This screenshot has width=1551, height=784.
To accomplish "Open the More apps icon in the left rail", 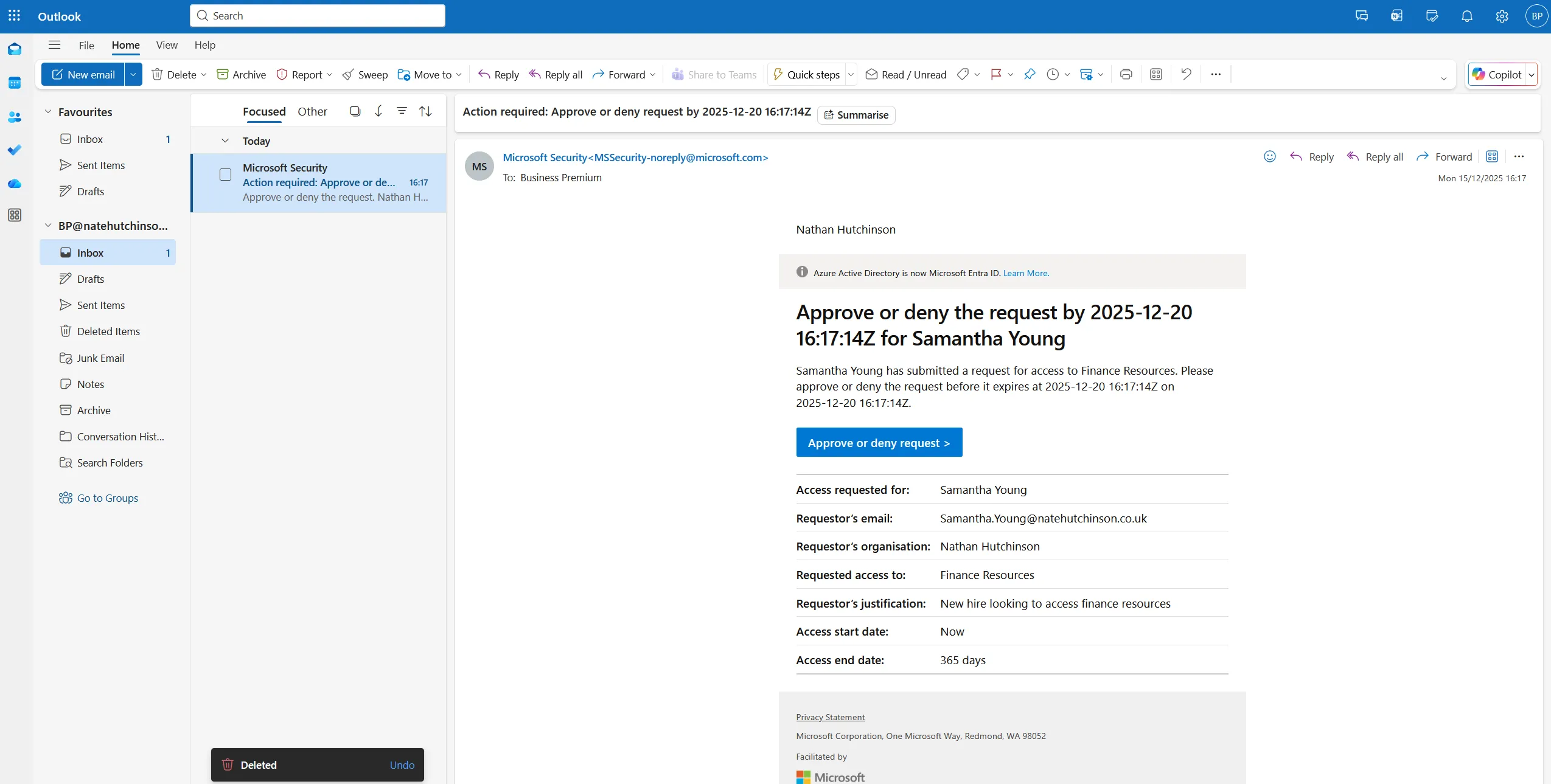I will click(15, 215).
